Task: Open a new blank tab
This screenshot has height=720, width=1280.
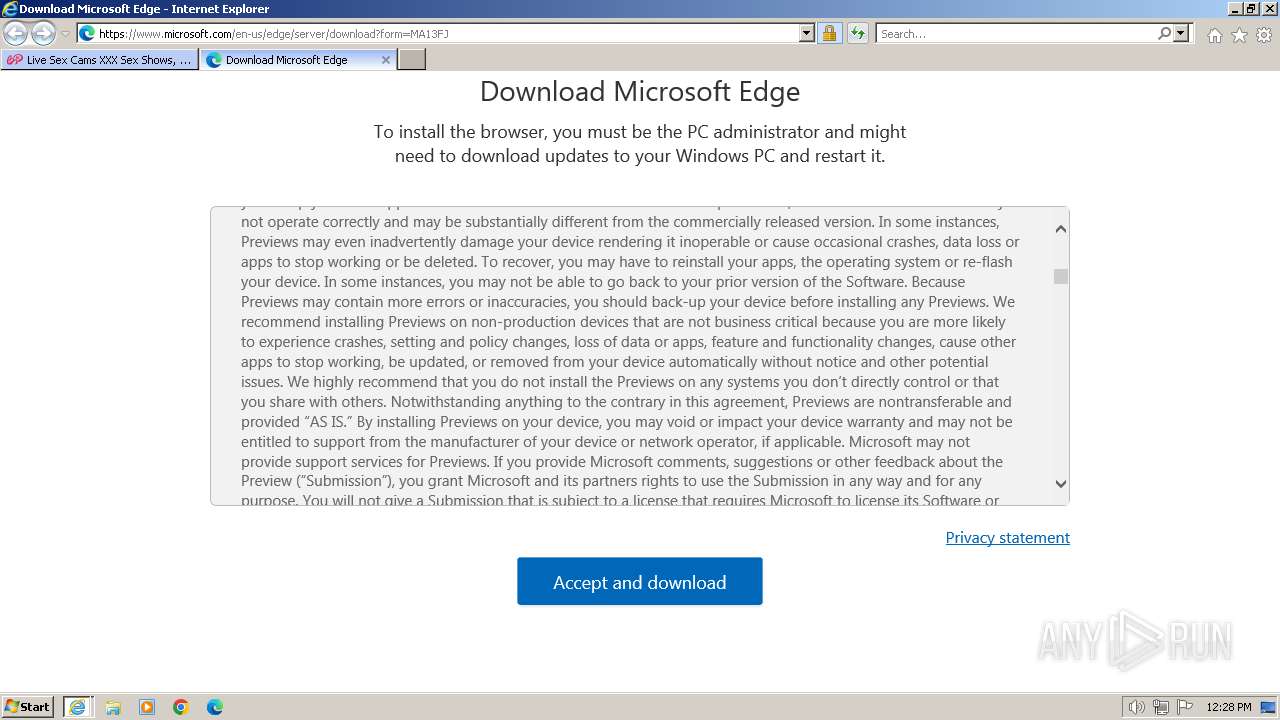Action: (x=412, y=60)
